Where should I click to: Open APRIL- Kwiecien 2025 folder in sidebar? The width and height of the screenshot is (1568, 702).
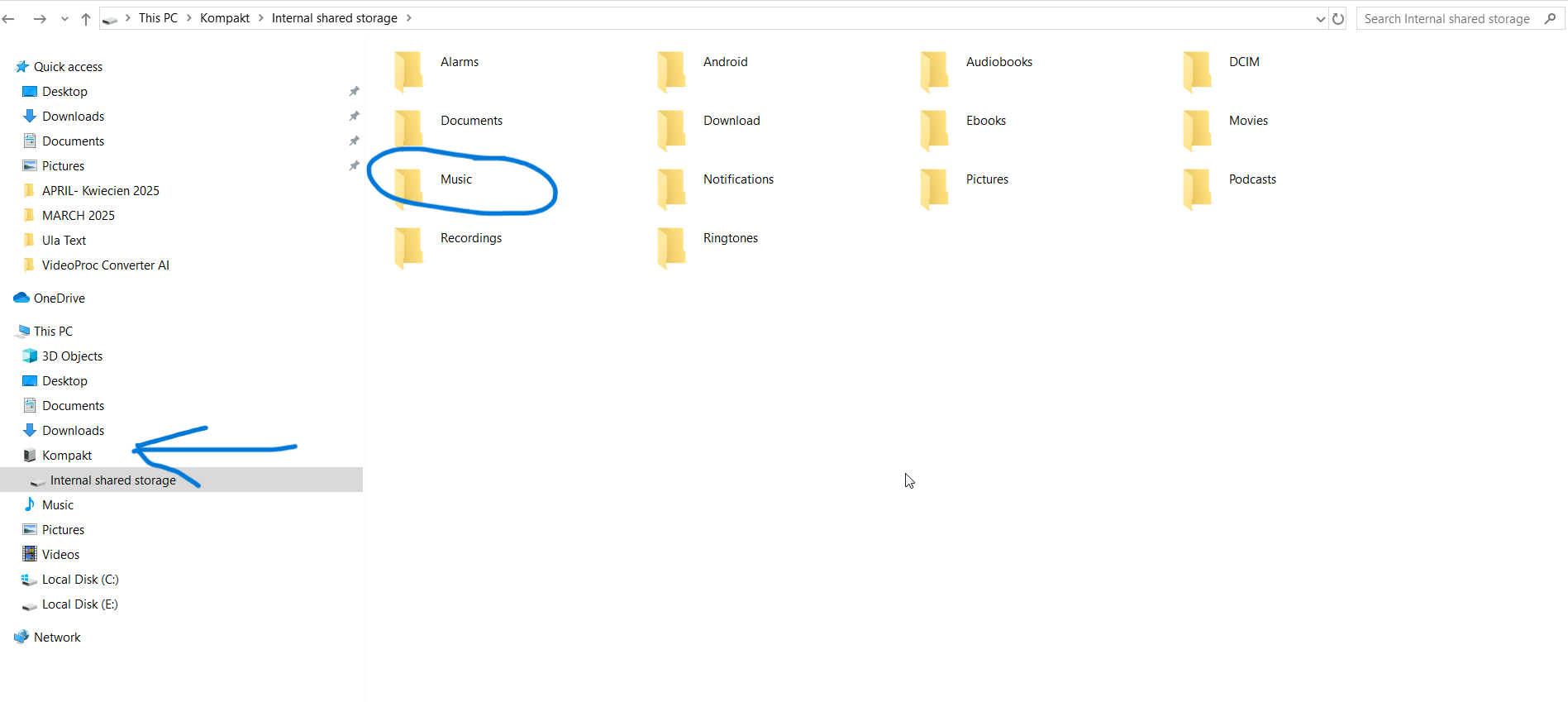click(x=101, y=190)
